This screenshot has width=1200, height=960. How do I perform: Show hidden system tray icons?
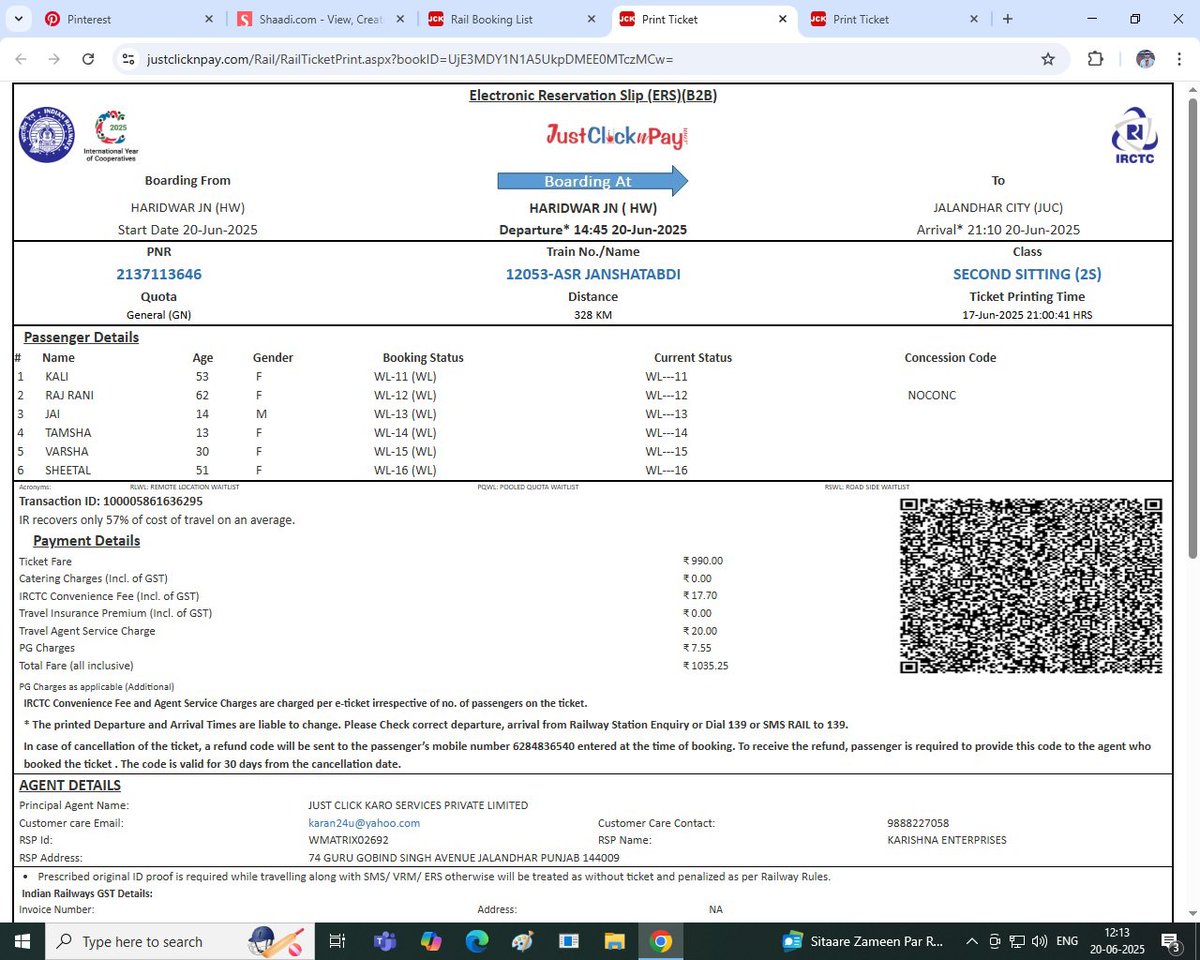click(x=972, y=941)
